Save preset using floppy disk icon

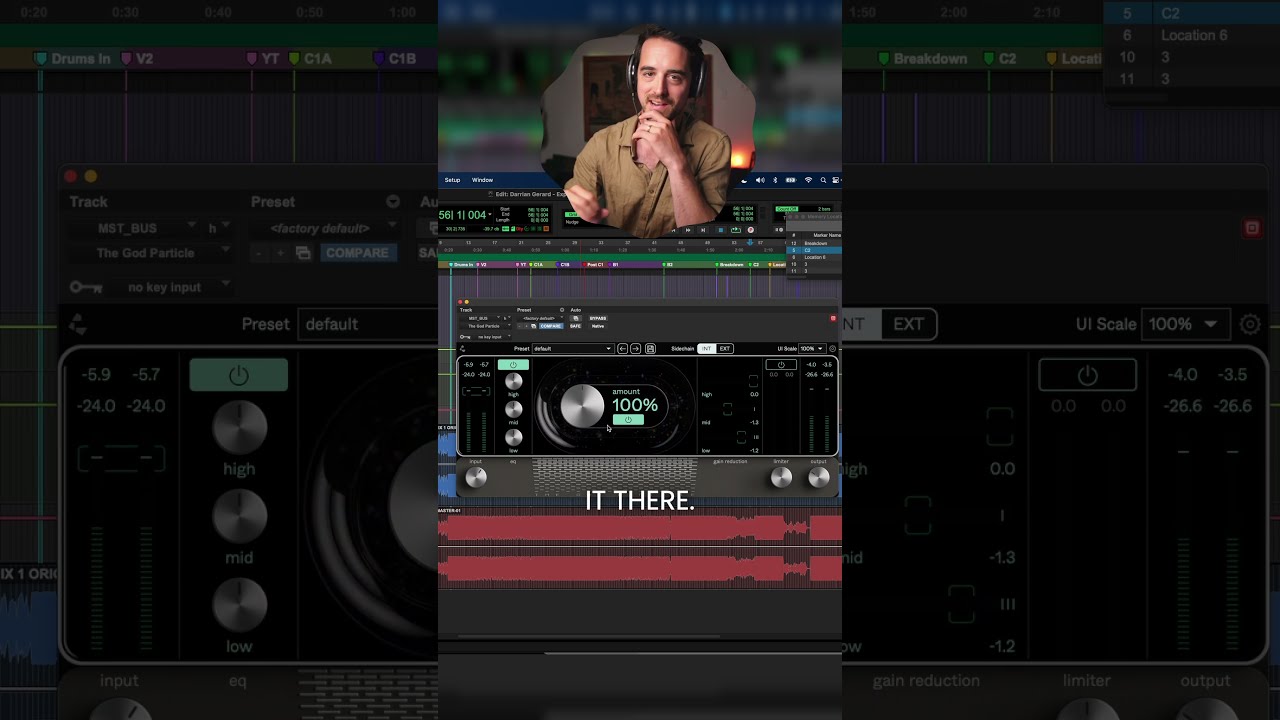[x=650, y=349]
